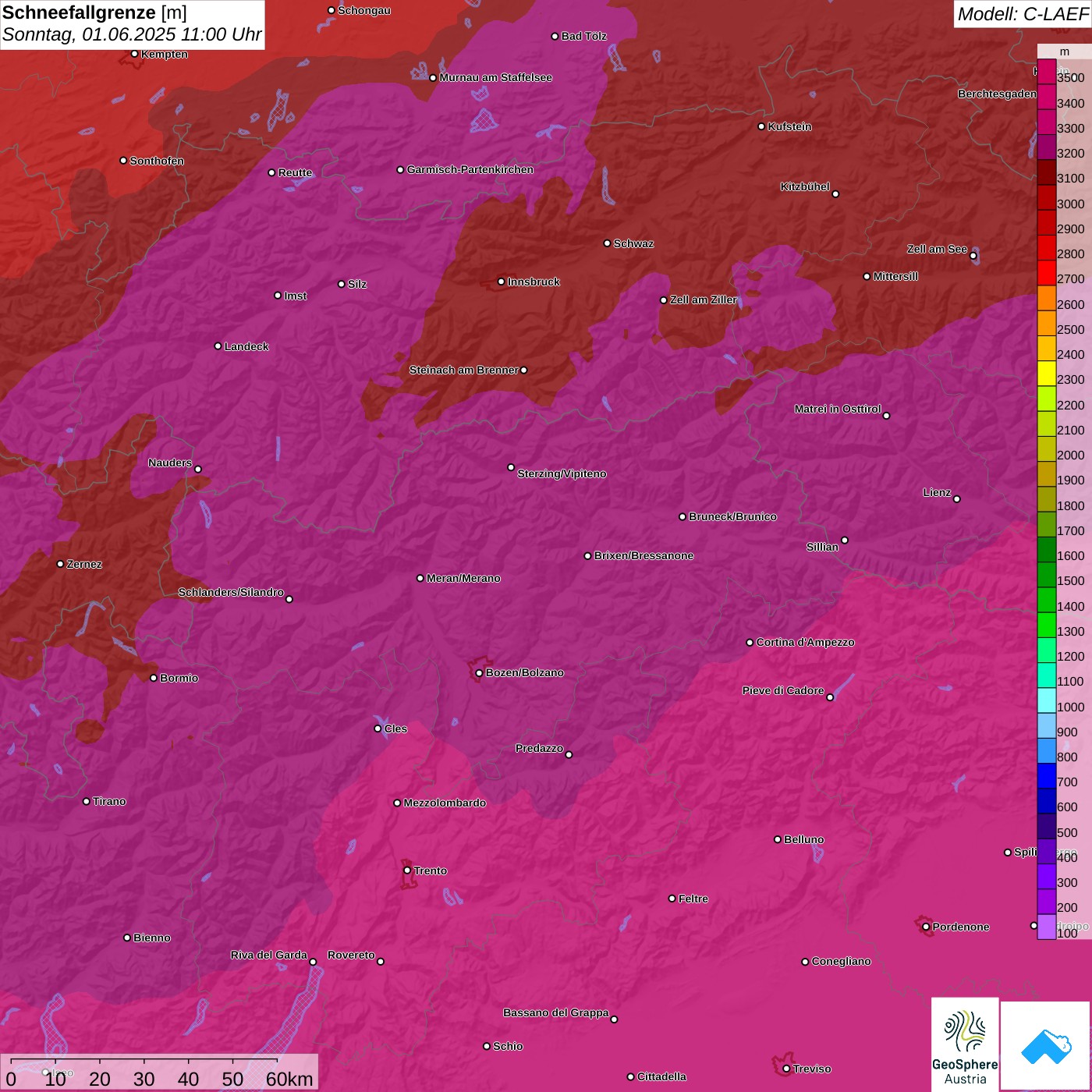The height and width of the screenshot is (1092, 1092).
Task: Click the 'Sonthofen' label
Action: point(157,161)
